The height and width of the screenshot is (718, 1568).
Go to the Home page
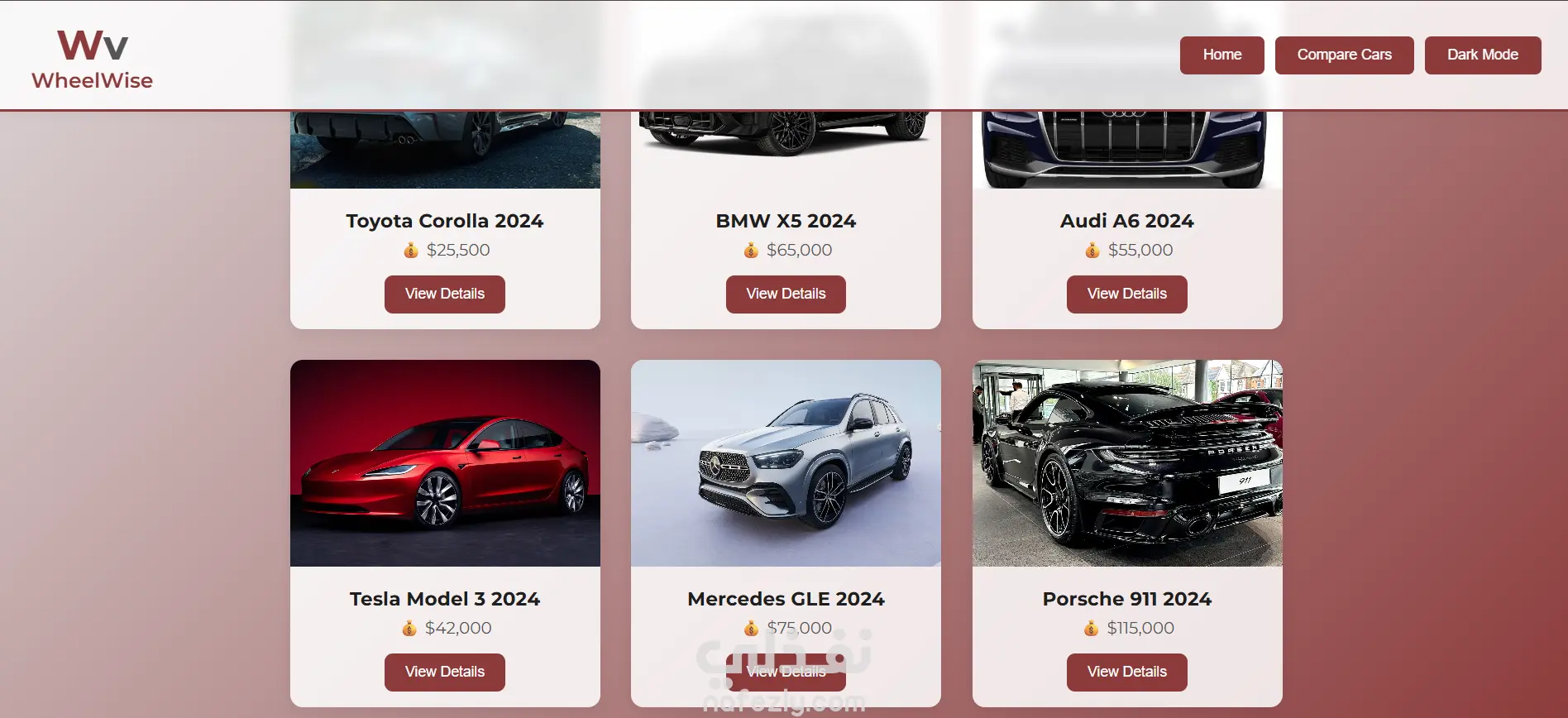pyautogui.click(x=1222, y=55)
